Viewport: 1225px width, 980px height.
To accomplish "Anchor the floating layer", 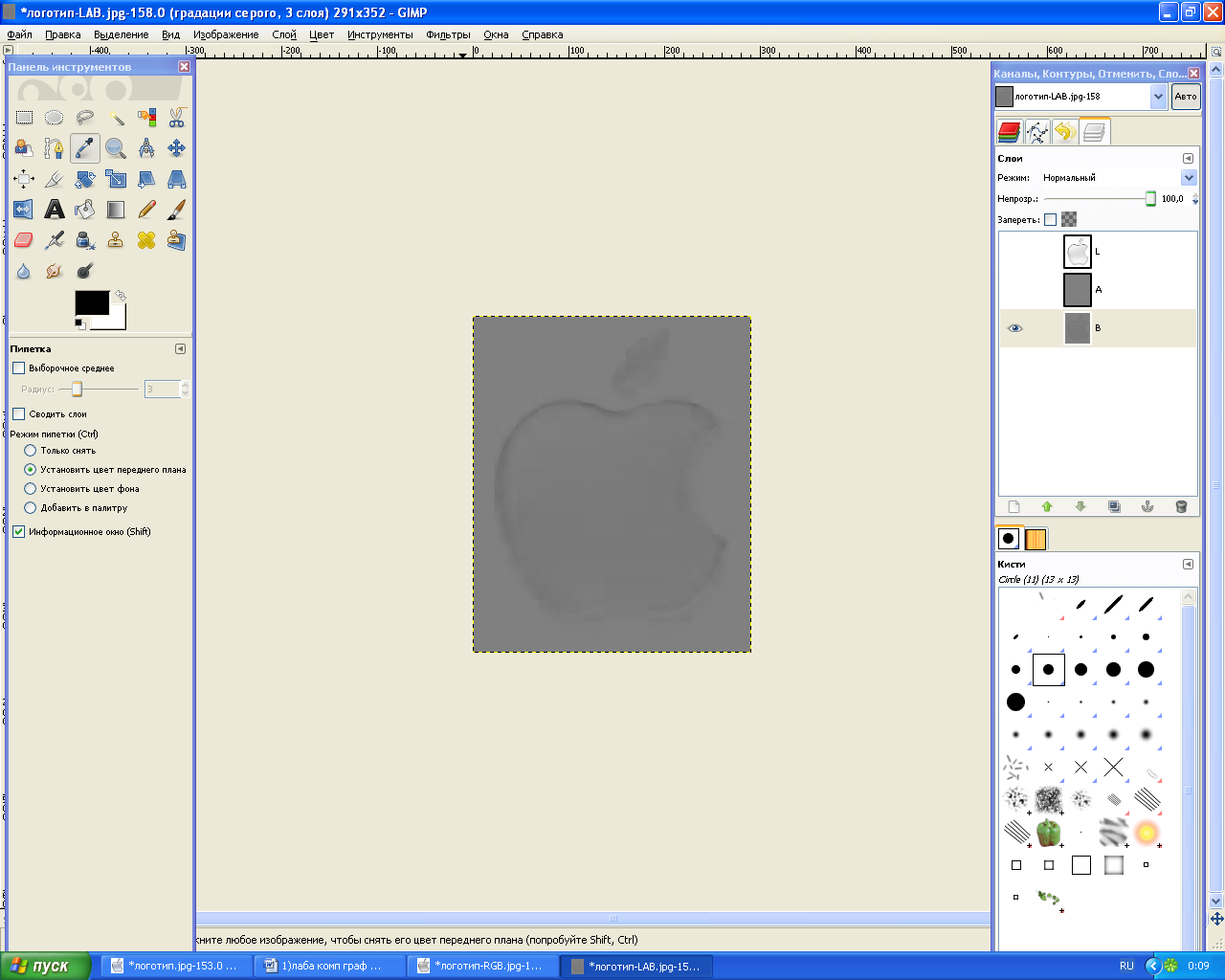I will pyautogui.click(x=1147, y=506).
